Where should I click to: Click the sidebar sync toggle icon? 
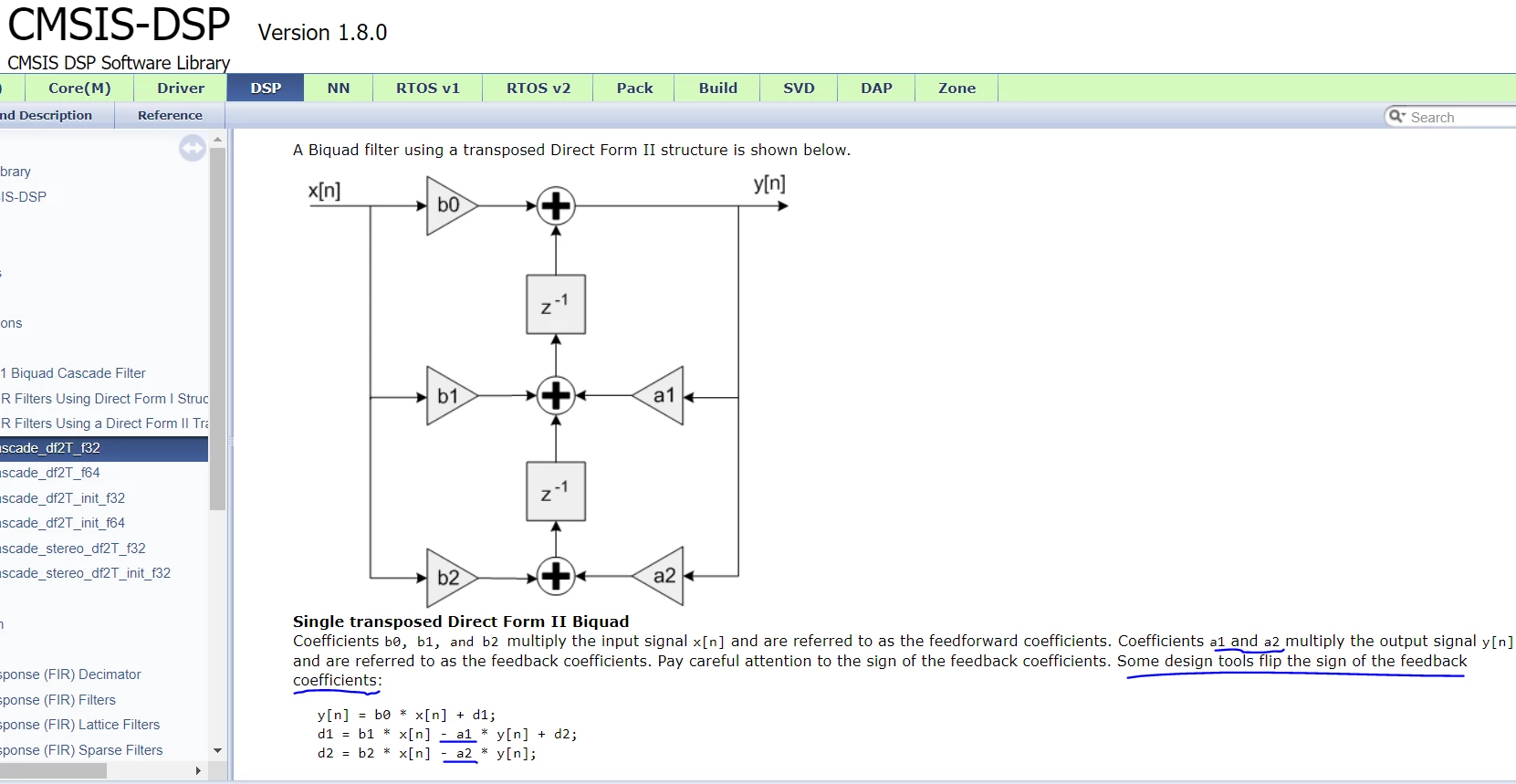coord(193,148)
